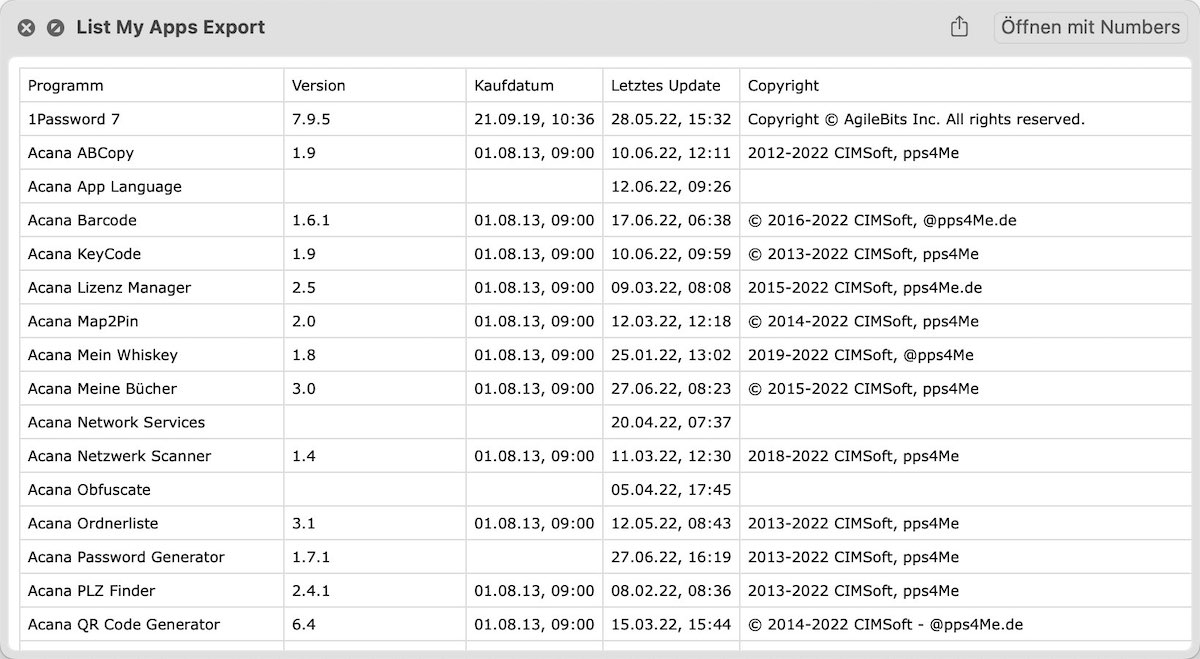Screen dimensions: 1200x659
Task: Click the '2019-2022 CIMSoft, @pps4Me' cell
Action: [968, 355]
